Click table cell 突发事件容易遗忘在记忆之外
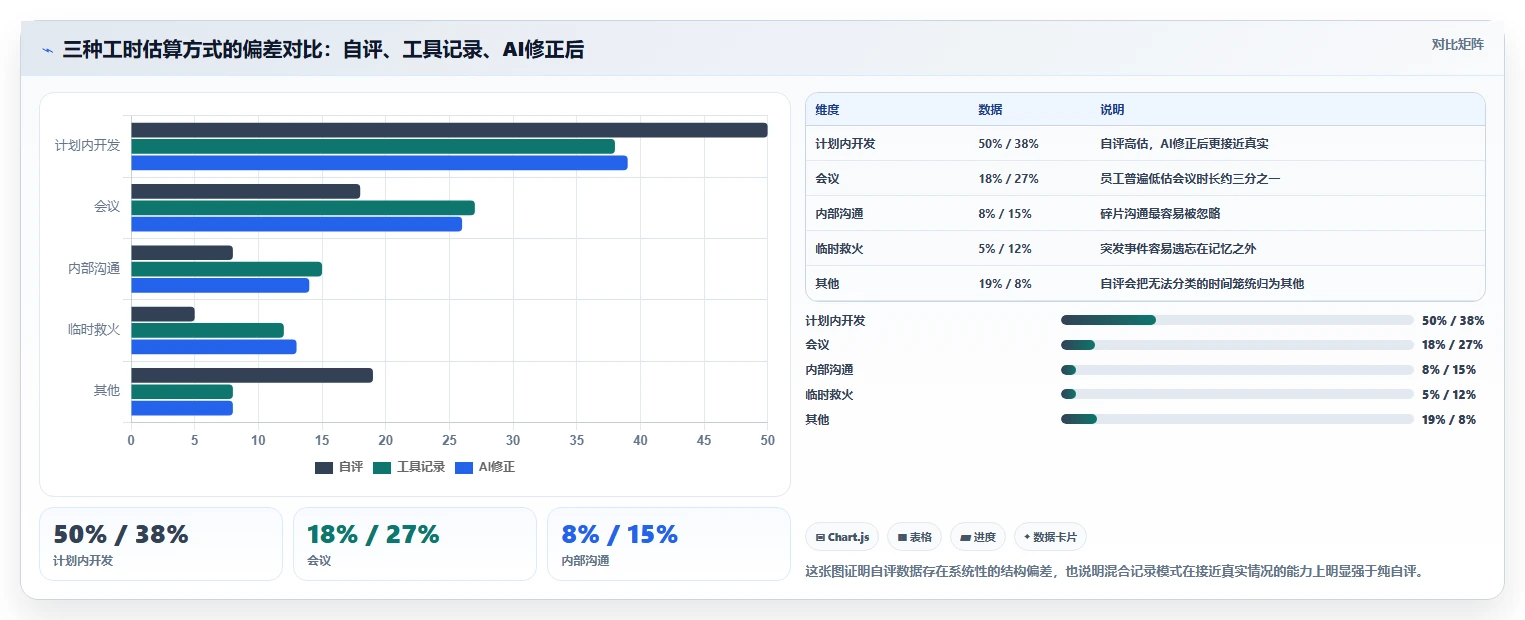This screenshot has width=1525, height=620. (x=1178, y=249)
